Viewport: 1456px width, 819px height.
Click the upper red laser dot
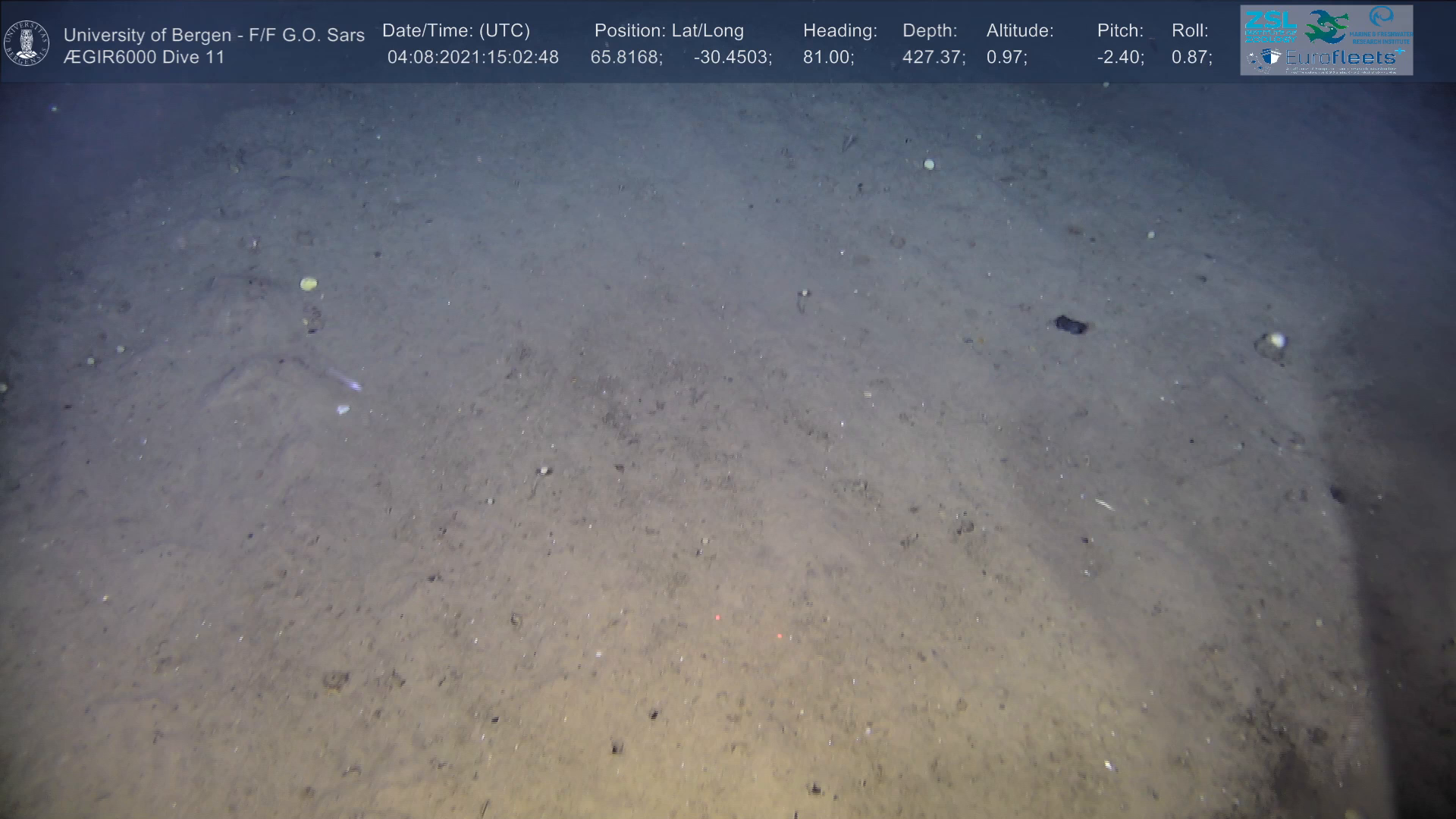click(717, 617)
